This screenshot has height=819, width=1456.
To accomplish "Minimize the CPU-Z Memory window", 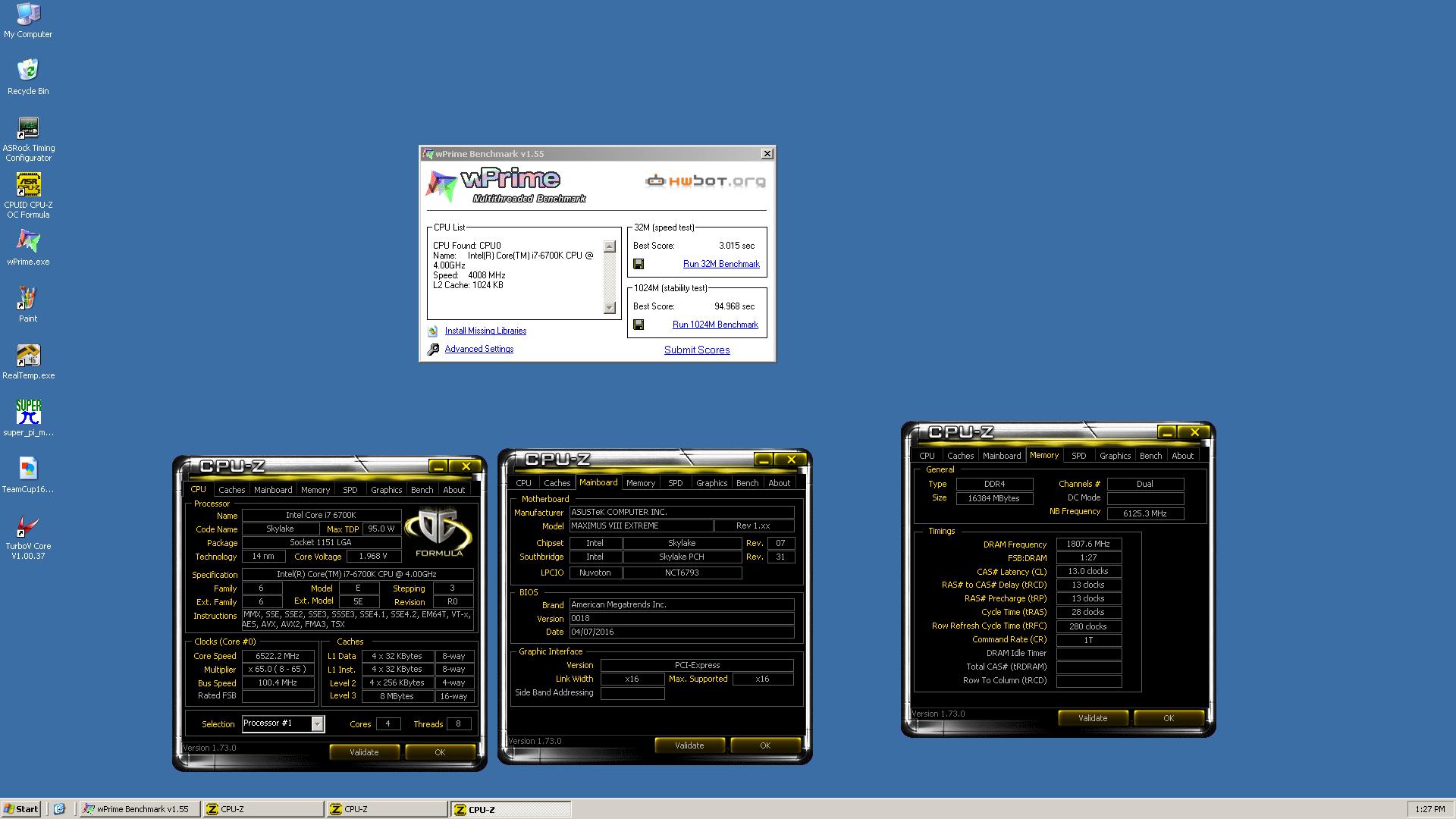I will coord(1167,432).
